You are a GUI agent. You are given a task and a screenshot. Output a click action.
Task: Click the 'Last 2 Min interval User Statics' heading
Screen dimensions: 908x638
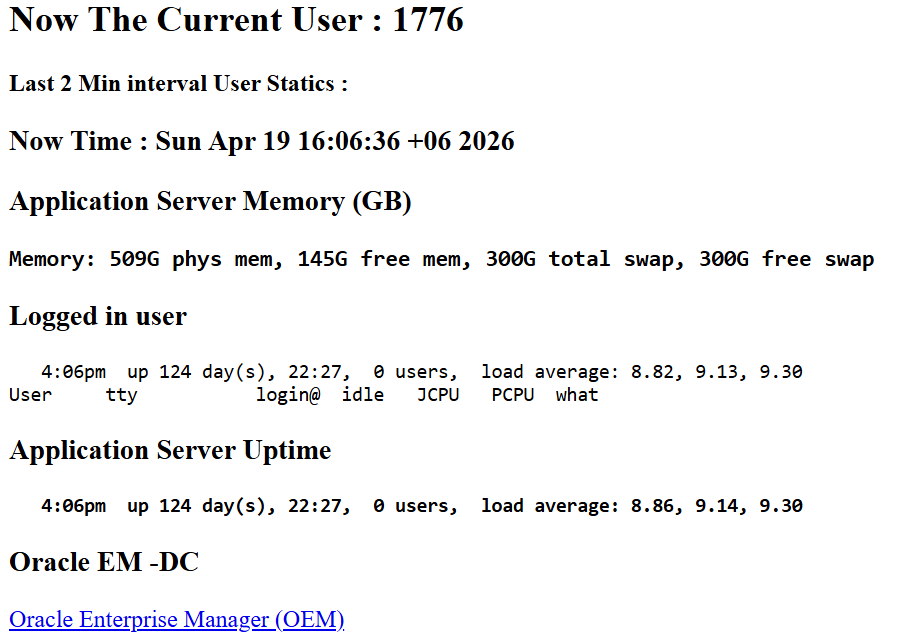click(178, 84)
